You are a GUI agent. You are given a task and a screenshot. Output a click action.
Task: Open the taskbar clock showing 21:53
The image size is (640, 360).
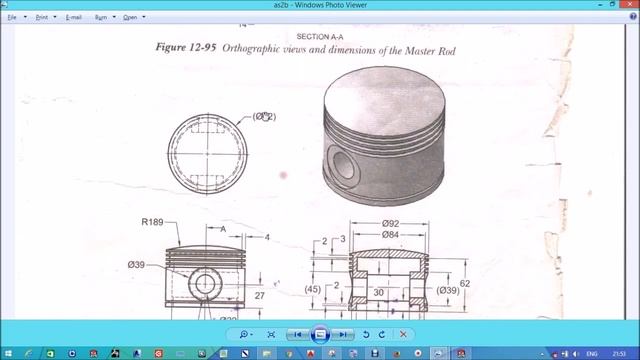coord(619,353)
